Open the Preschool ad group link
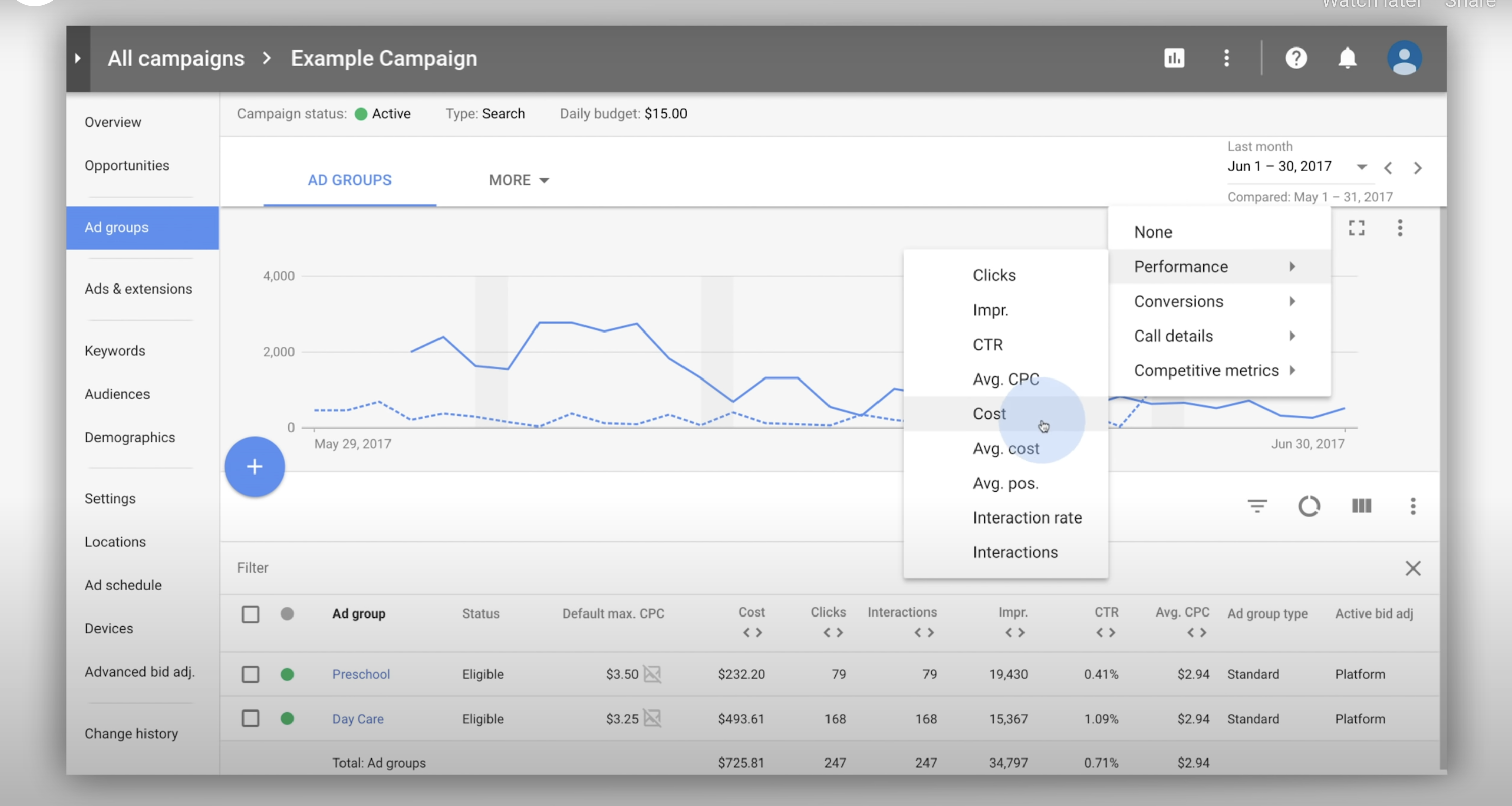Screen dimensions: 1512x806 pyautogui.click(x=361, y=674)
